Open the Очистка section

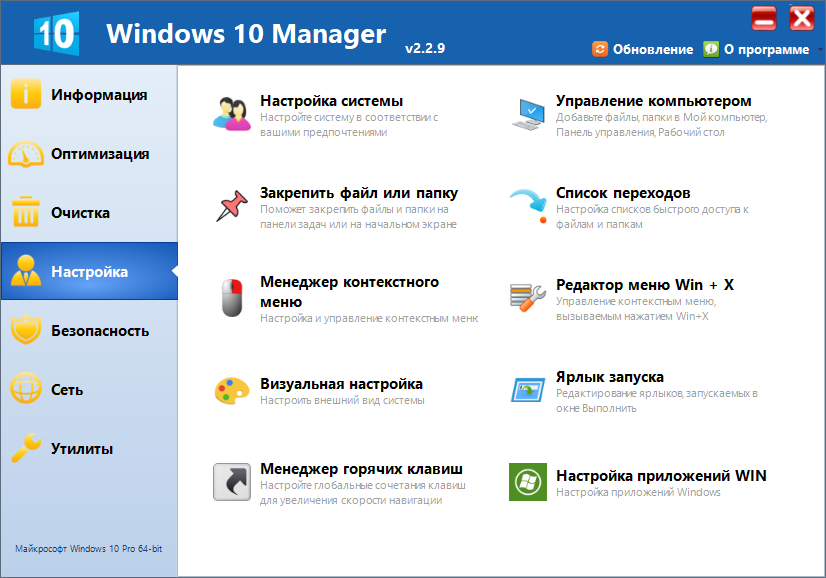pyautogui.click(x=89, y=212)
